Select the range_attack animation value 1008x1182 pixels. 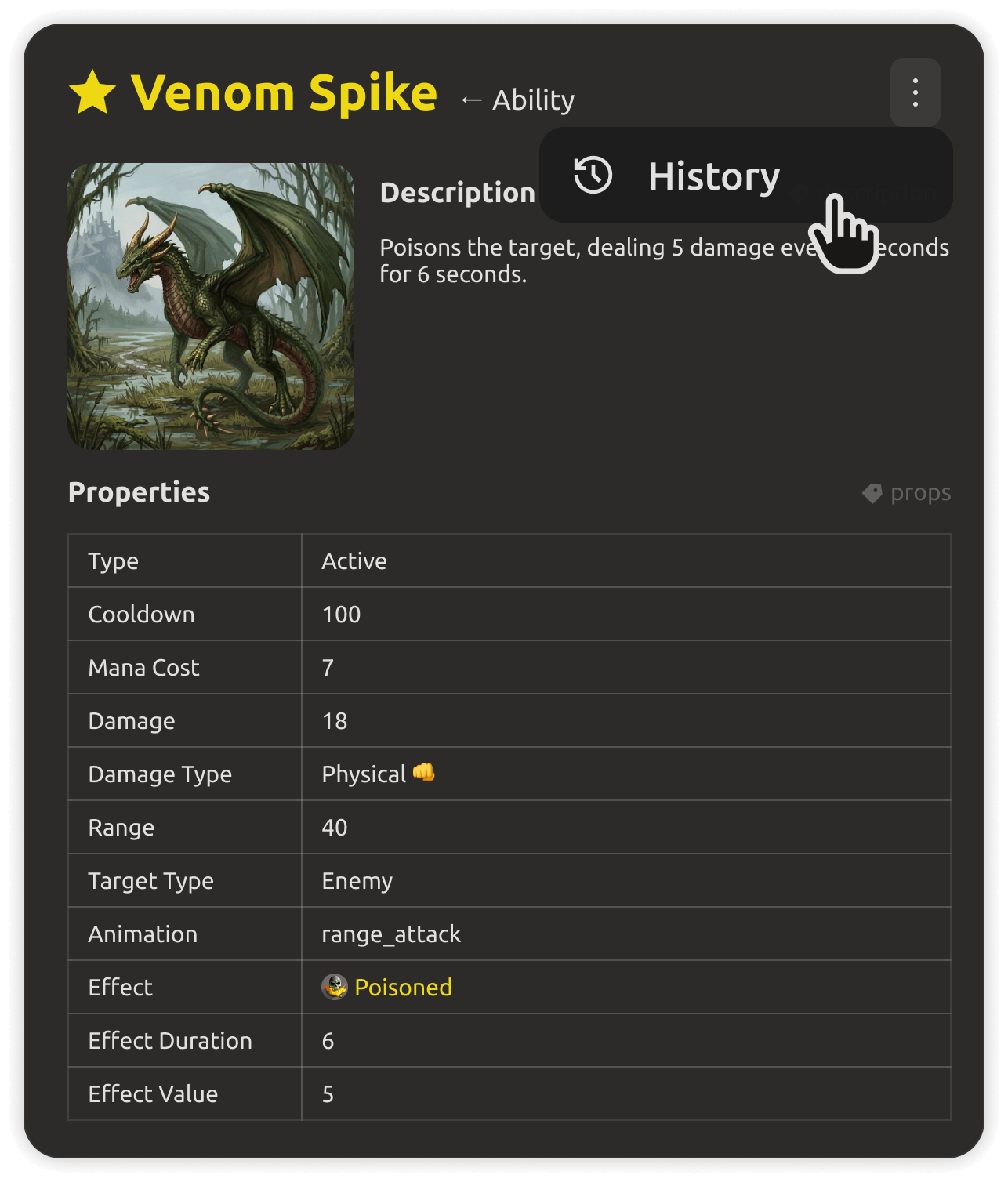tap(391, 934)
